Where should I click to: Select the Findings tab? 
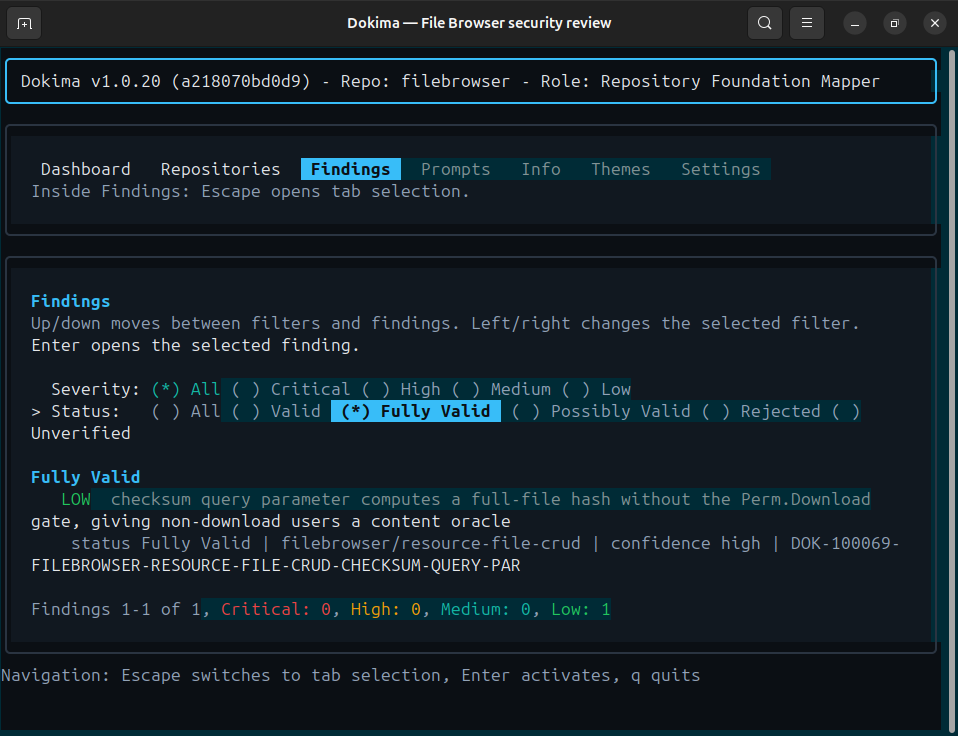coord(351,169)
